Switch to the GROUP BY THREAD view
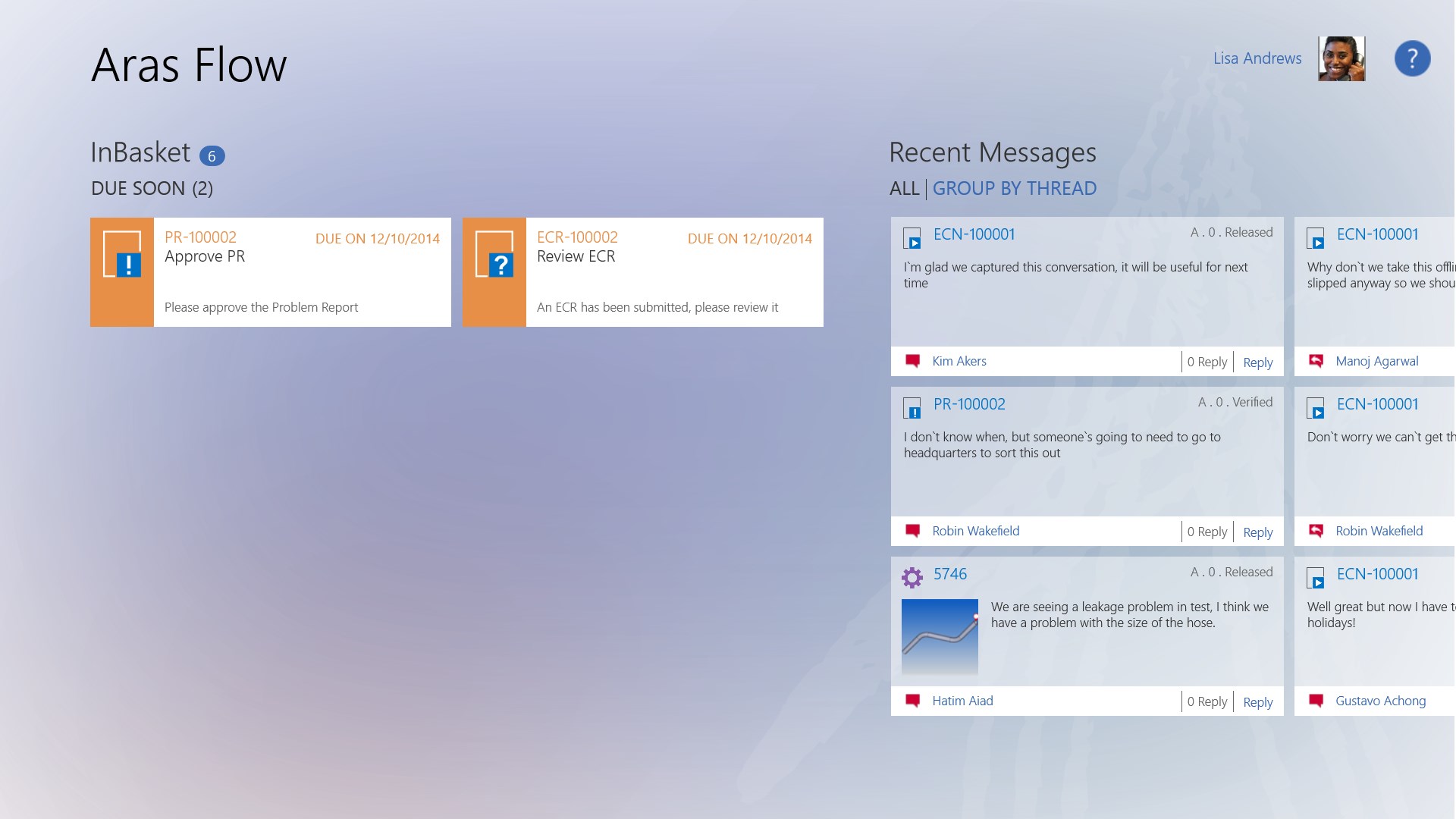This screenshot has height=819, width=1456. (x=1015, y=188)
